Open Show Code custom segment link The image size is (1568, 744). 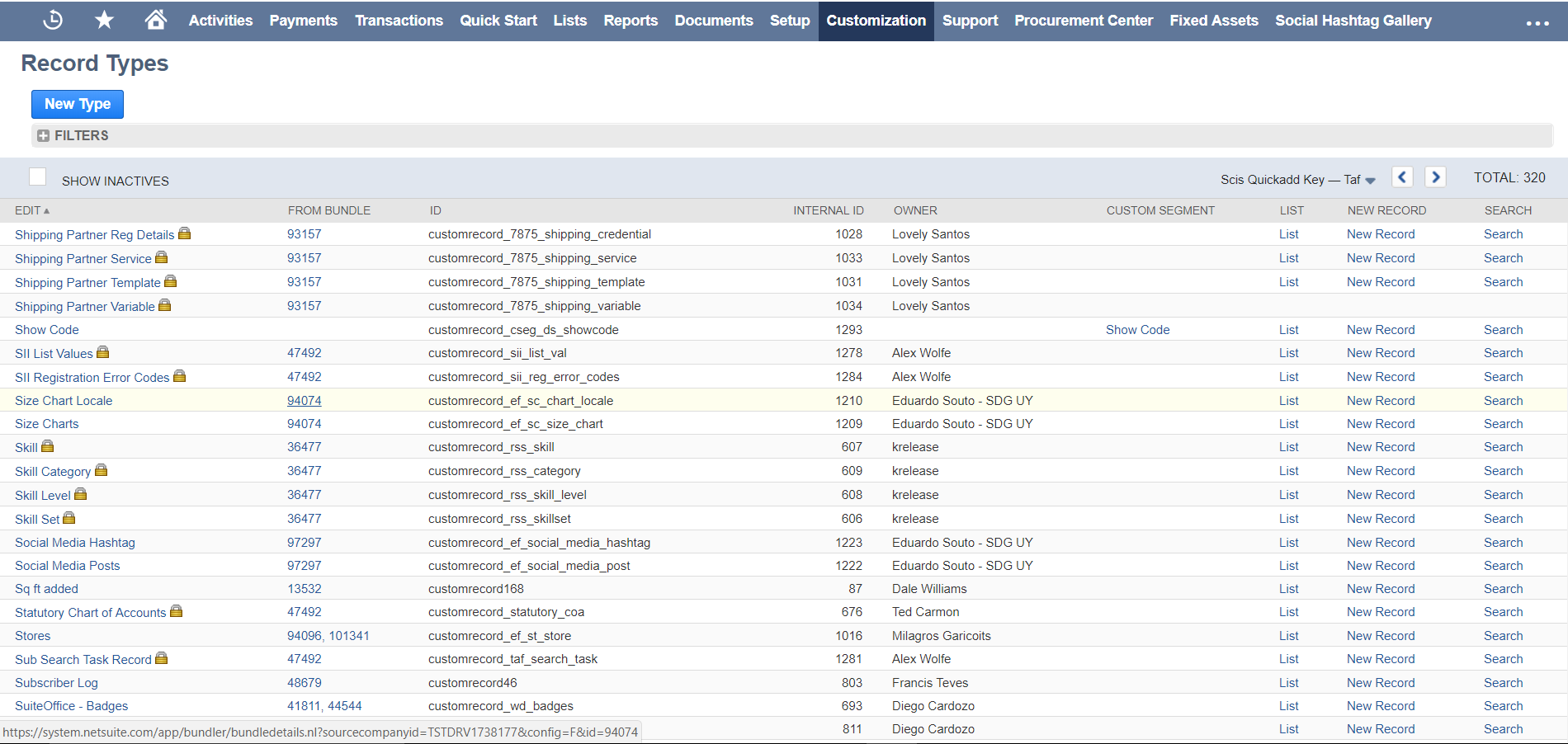tap(1137, 329)
